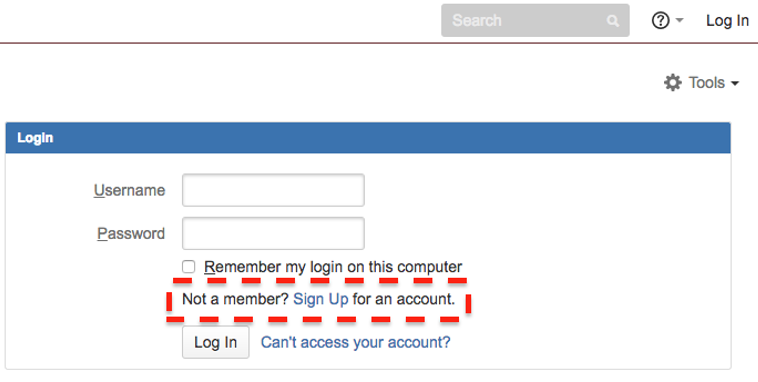Submit with the Log In button

[x=216, y=342]
